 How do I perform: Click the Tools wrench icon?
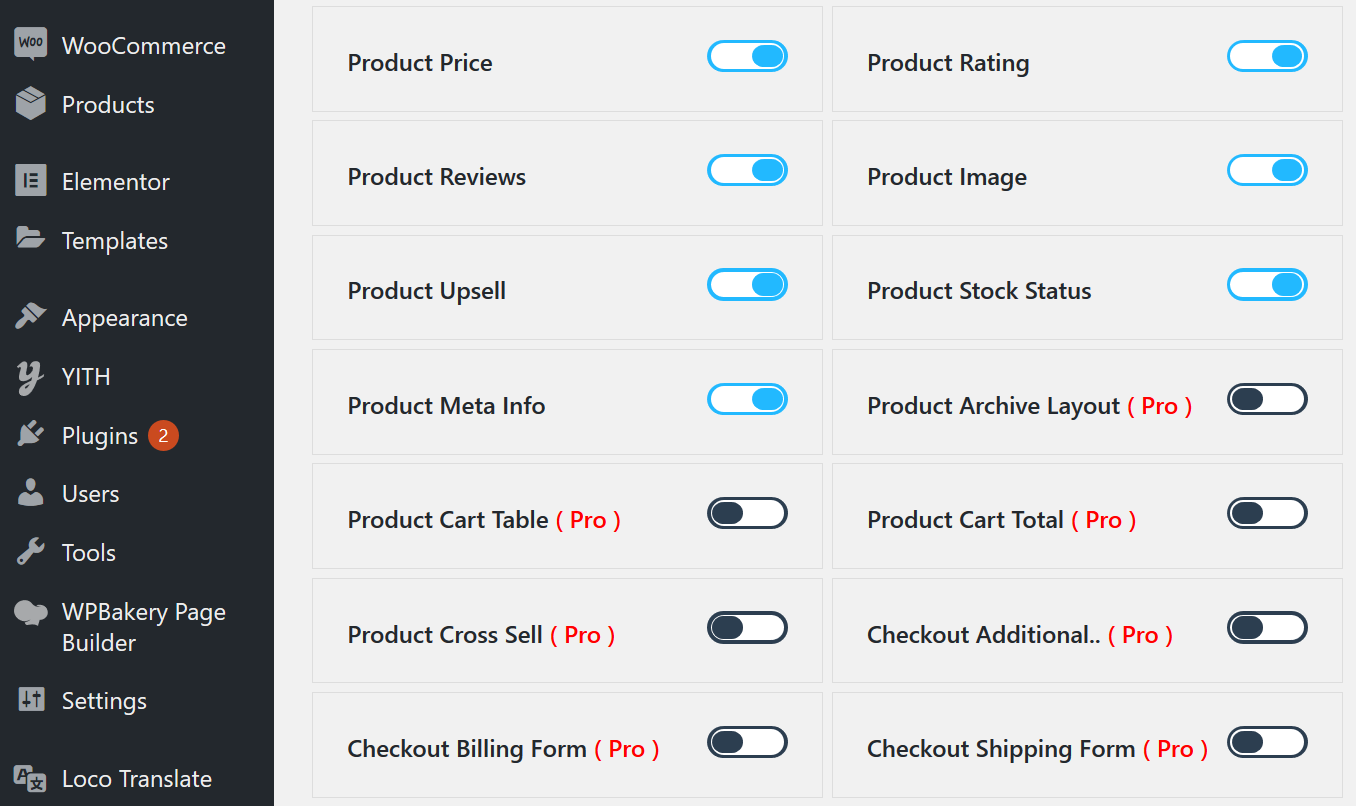click(x=31, y=552)
